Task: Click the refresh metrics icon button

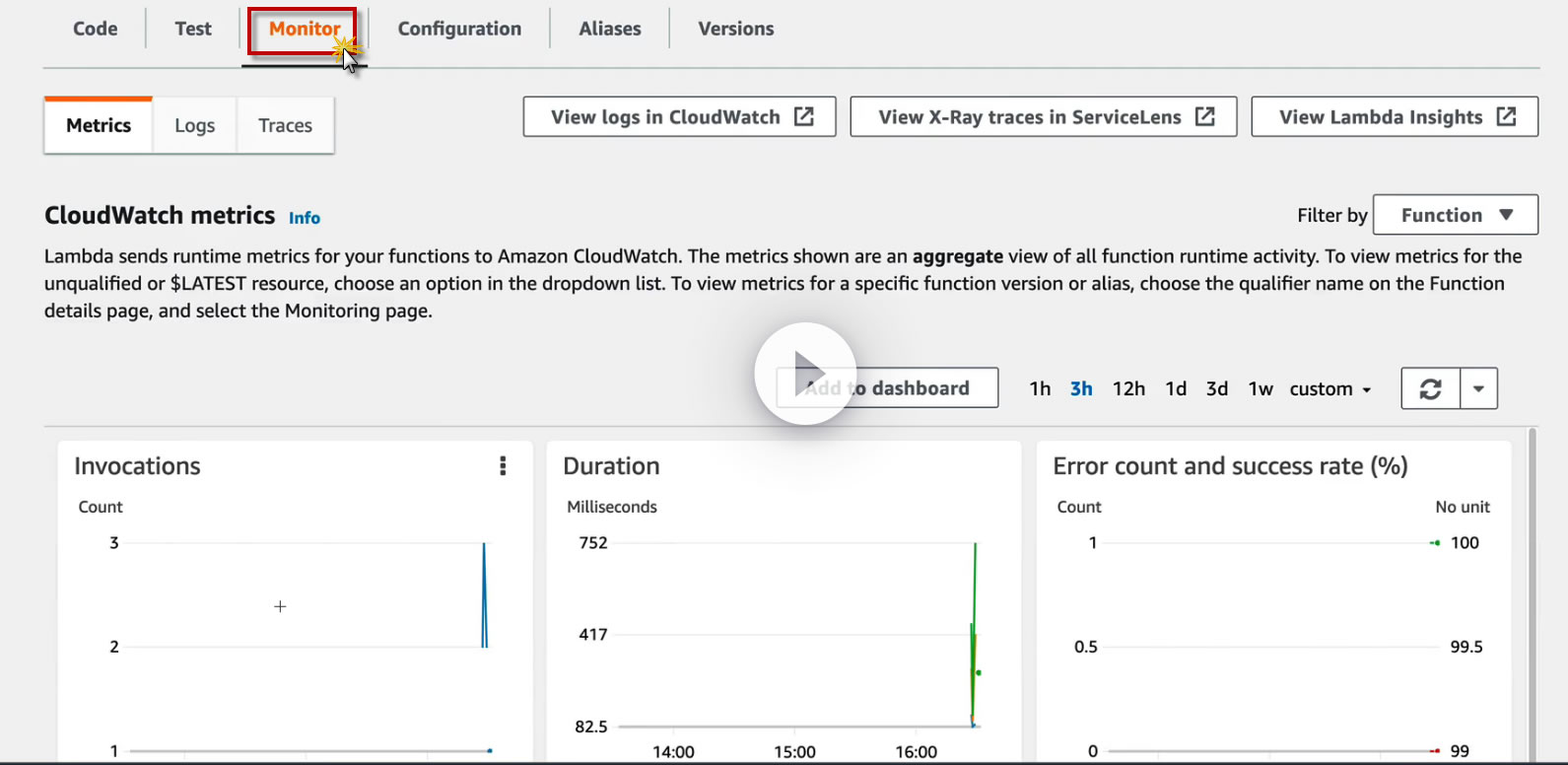Action: pos(1430,388)
